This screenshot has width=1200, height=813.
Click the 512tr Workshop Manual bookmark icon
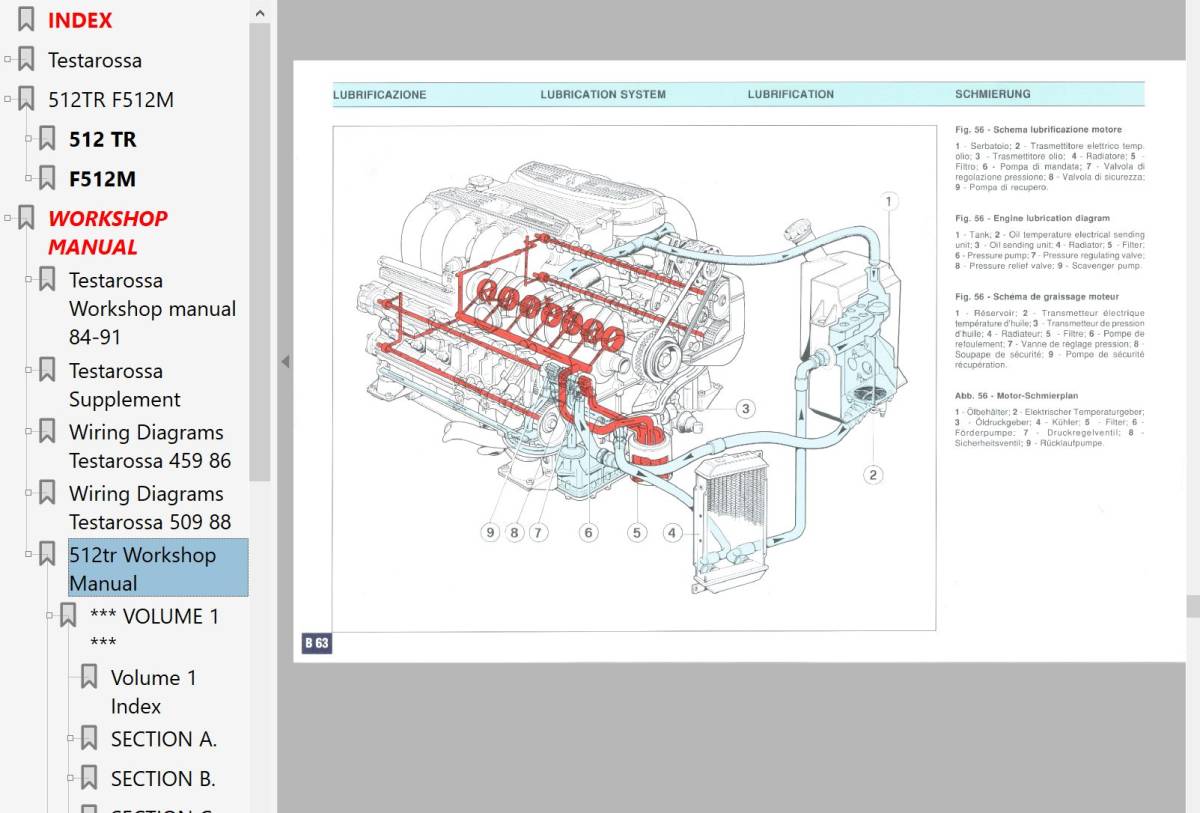coord(47,555)
